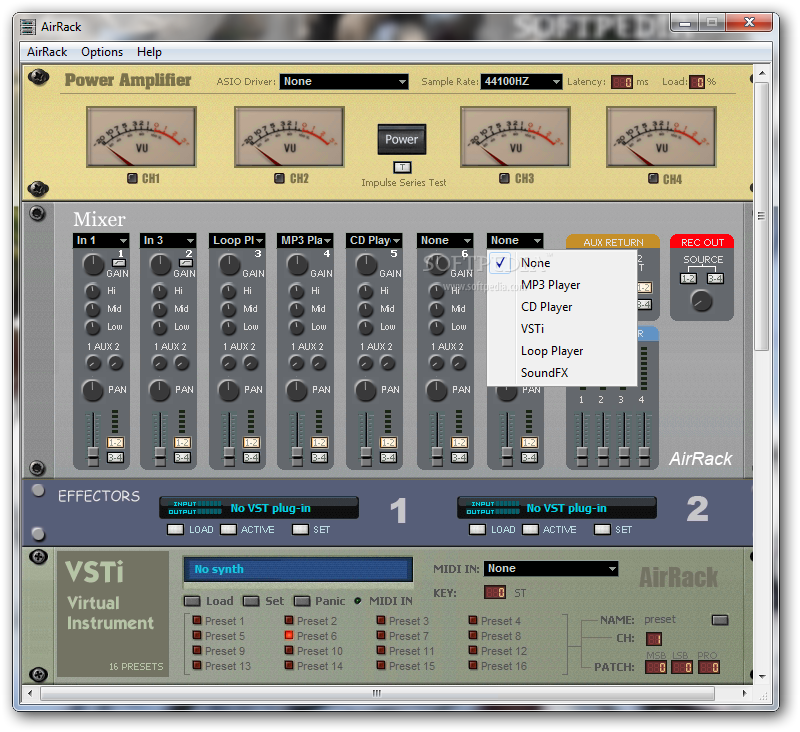
Task: Enable ACTIVE for effector 2
Action: pyautogui.click(x=530, y=529)
